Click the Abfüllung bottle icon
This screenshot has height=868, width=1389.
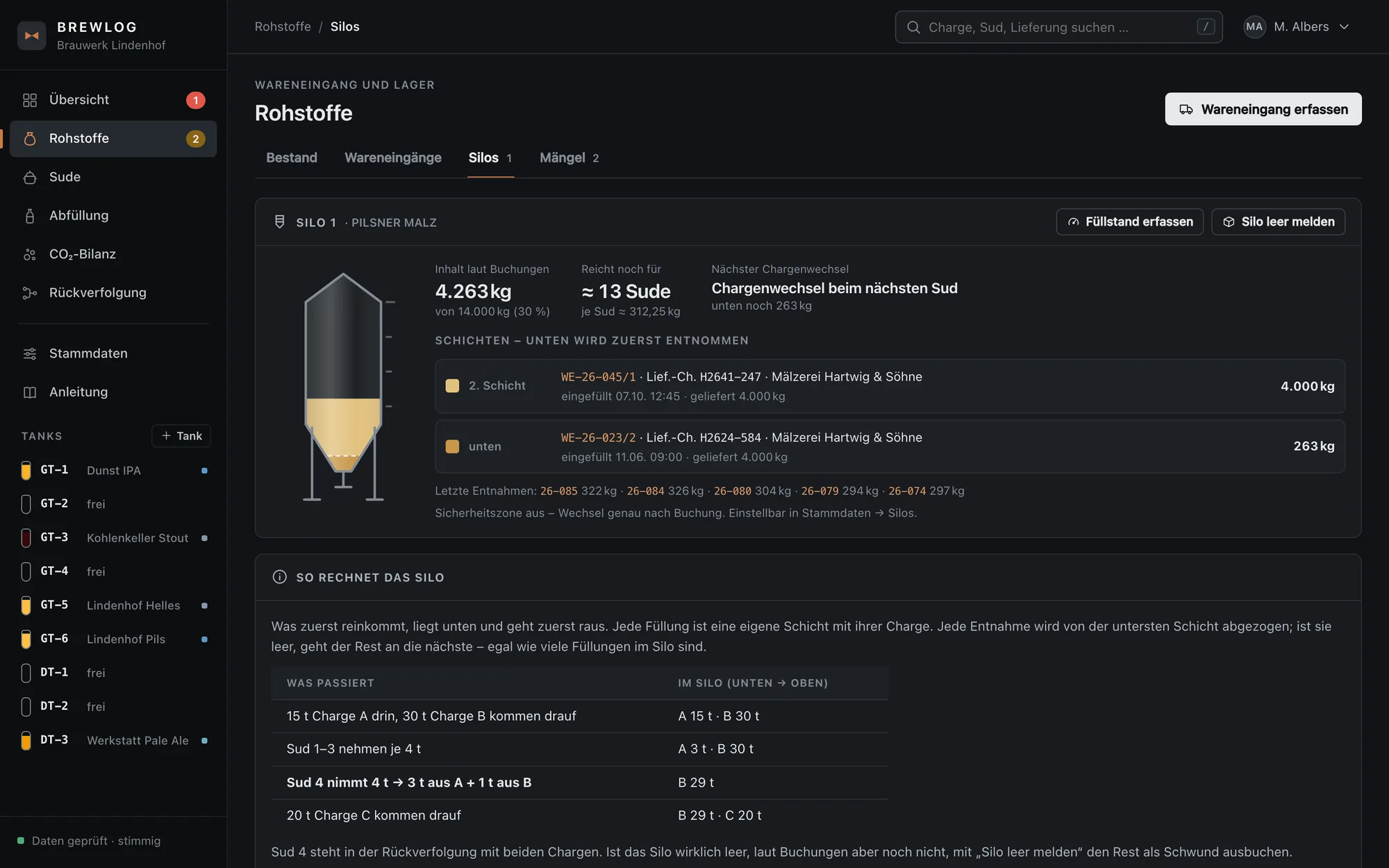(x=30, y=216)
